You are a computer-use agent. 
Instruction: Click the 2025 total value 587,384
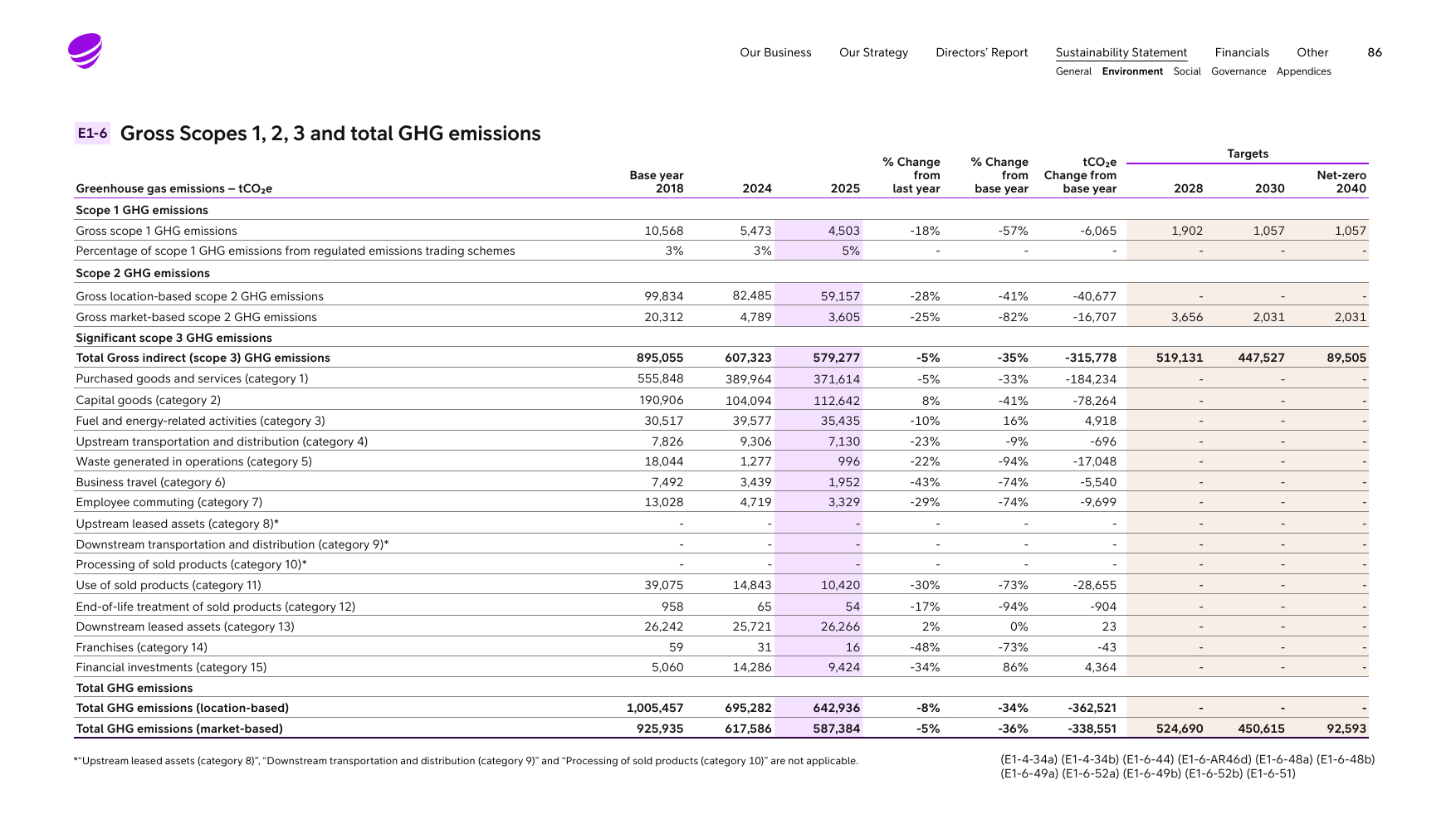click(837, 729)
